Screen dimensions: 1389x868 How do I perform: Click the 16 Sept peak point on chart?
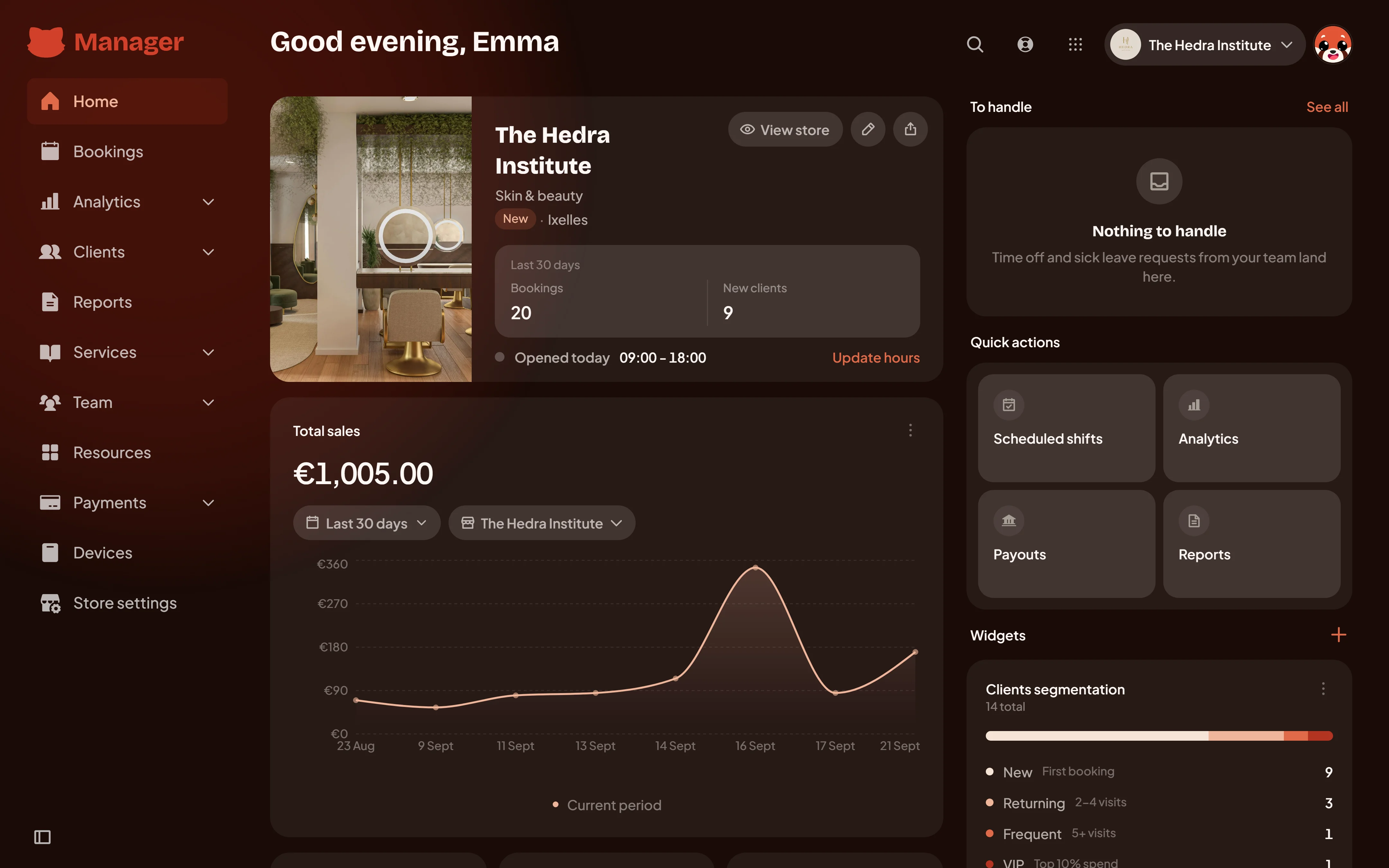tap(755, 567)
